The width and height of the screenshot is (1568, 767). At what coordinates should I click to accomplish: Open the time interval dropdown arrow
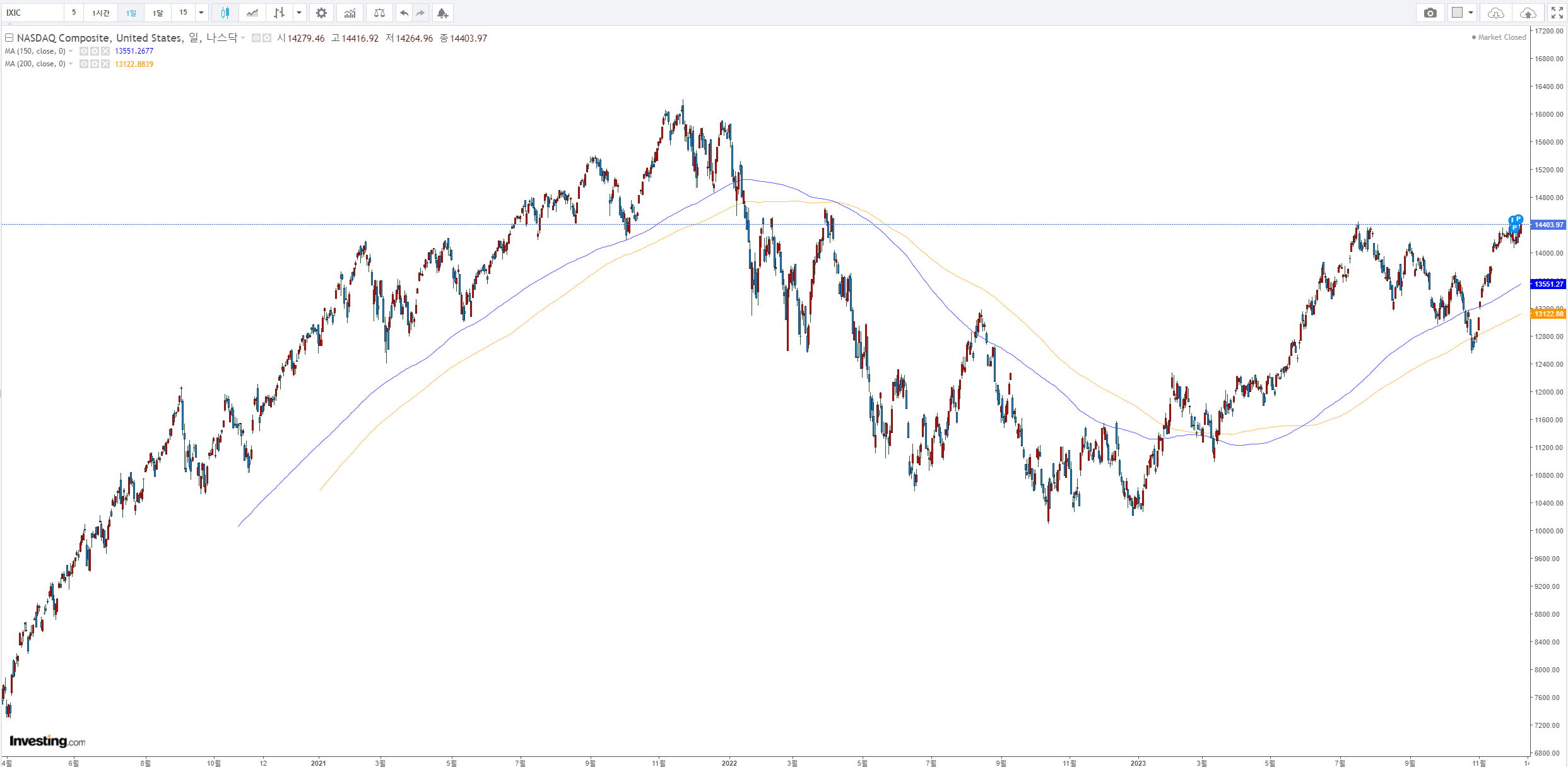pos(201,13)
